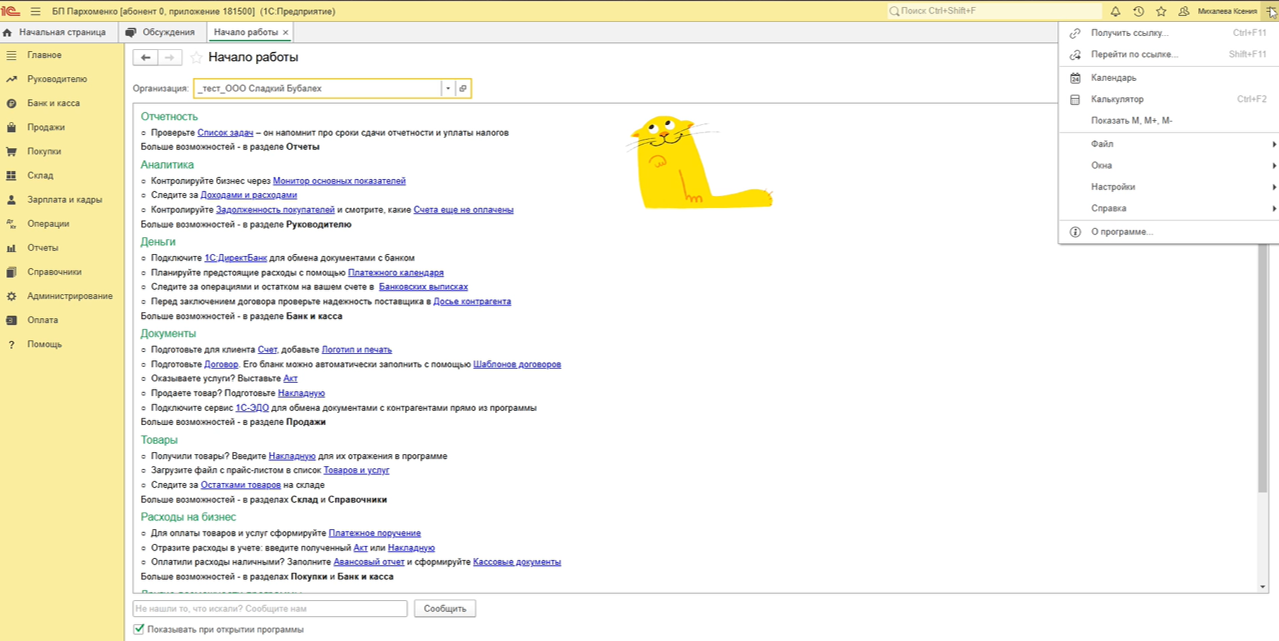Follow the 1С-ЭДО link
Screen dimensions: 1279x641
coord(252,408)
